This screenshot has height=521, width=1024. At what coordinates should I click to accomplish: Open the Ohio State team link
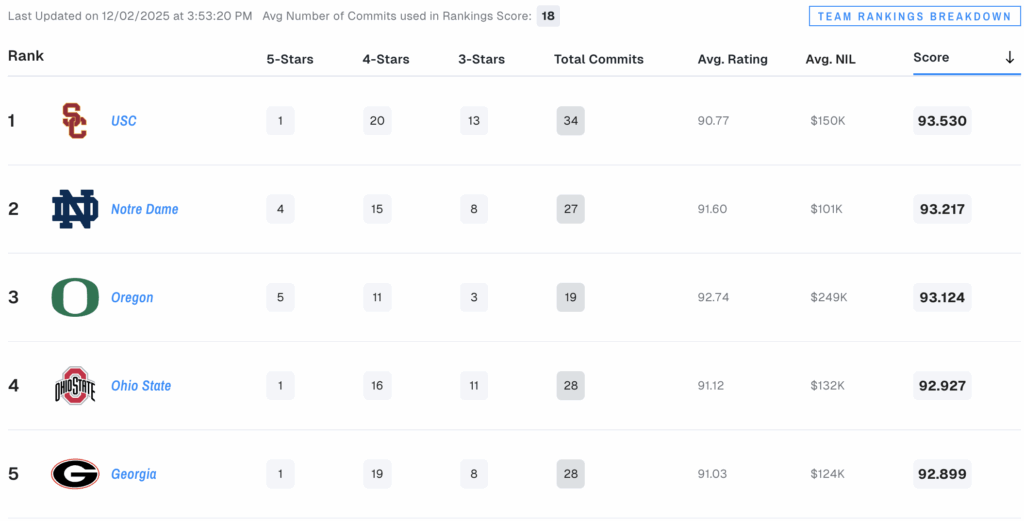click(141, 386)
